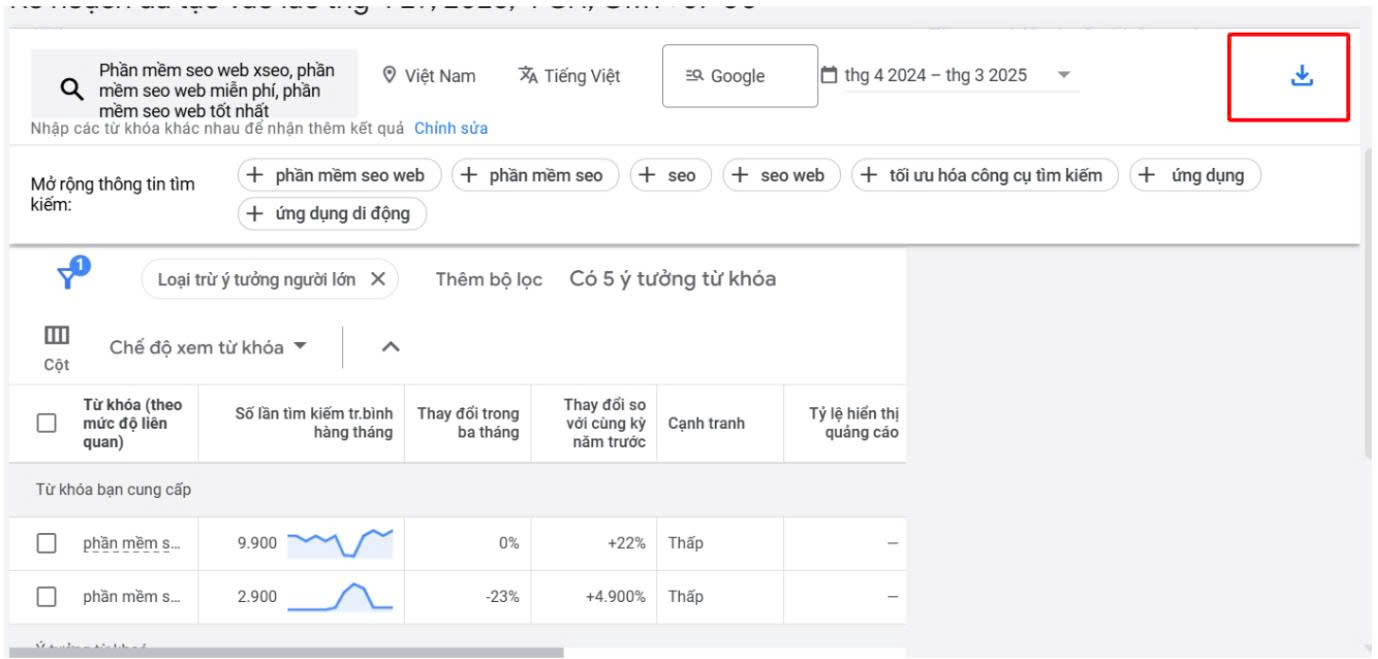Open the date range dropdown arrow
Screen dimensions: 1378x659
click(1063, 76)
